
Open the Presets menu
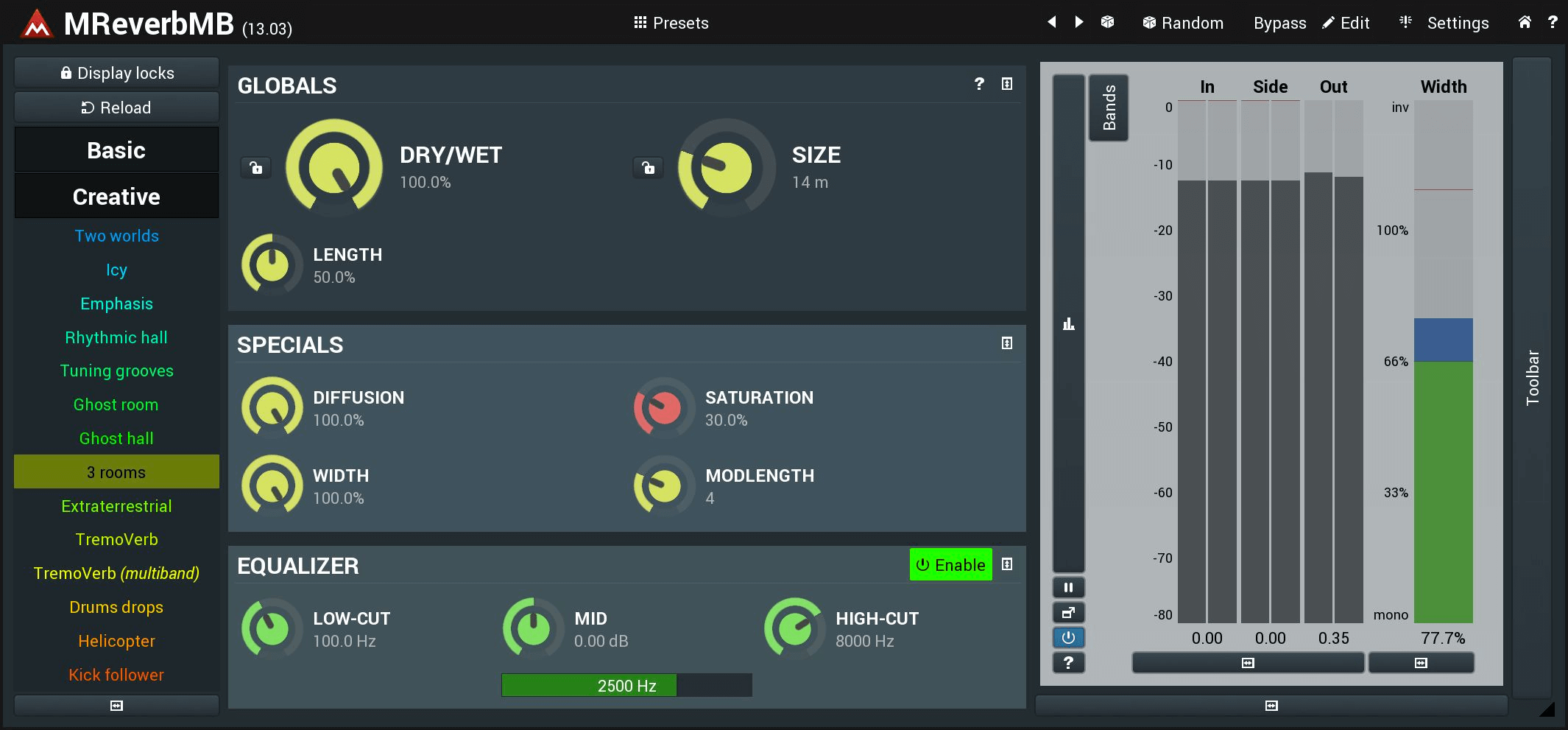pyautogui.click(x=671, y=23)
